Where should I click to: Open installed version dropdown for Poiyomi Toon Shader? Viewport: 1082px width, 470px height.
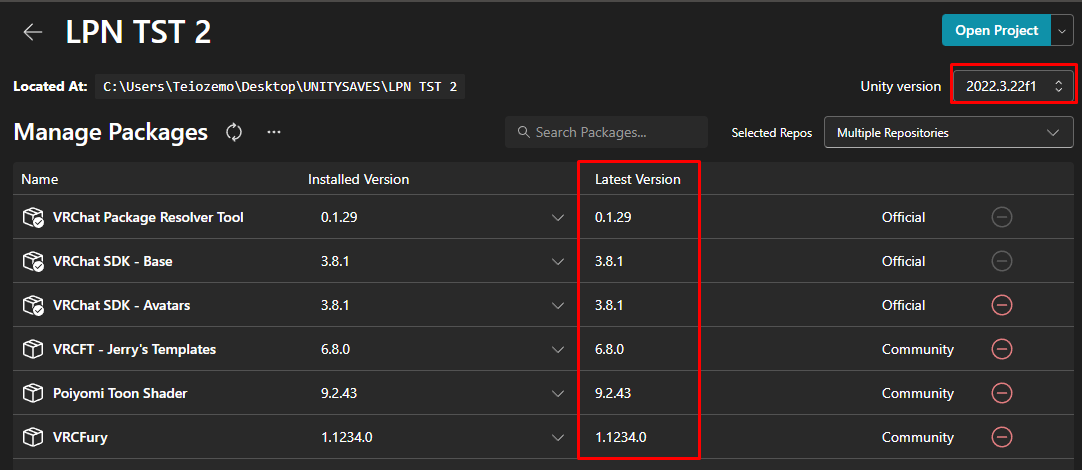pos(558,393)
